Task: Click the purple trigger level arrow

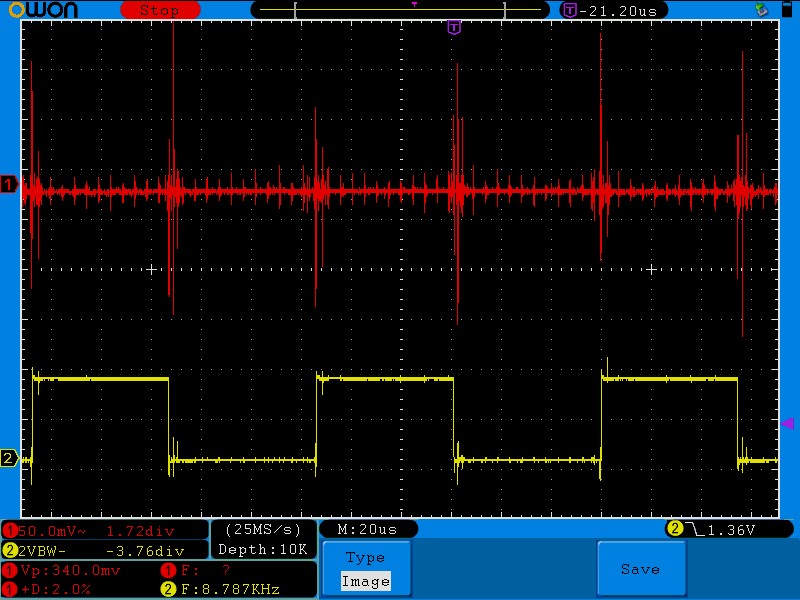Action: click(786, 424)
